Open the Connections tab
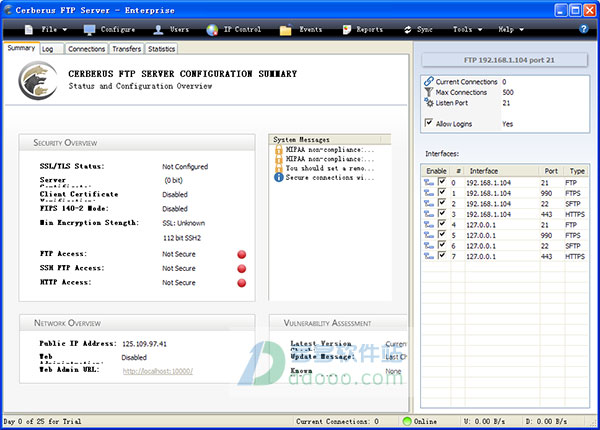Screen dimensions: 600x430 86,49
